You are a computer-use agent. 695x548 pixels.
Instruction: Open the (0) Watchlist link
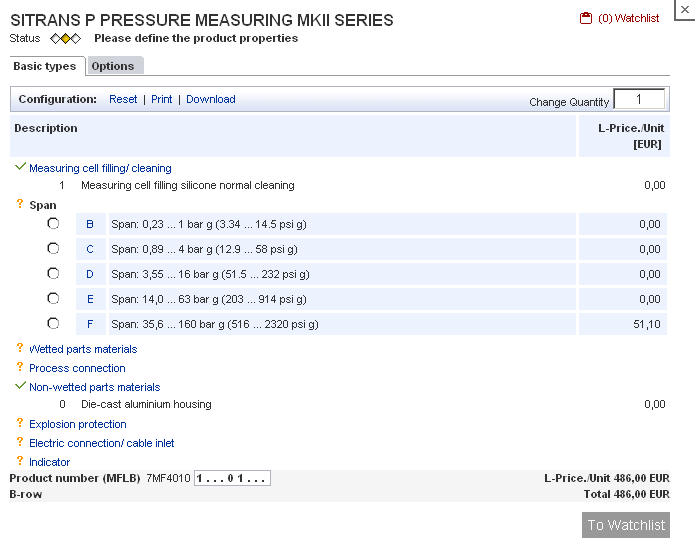[x=628, y=18]
